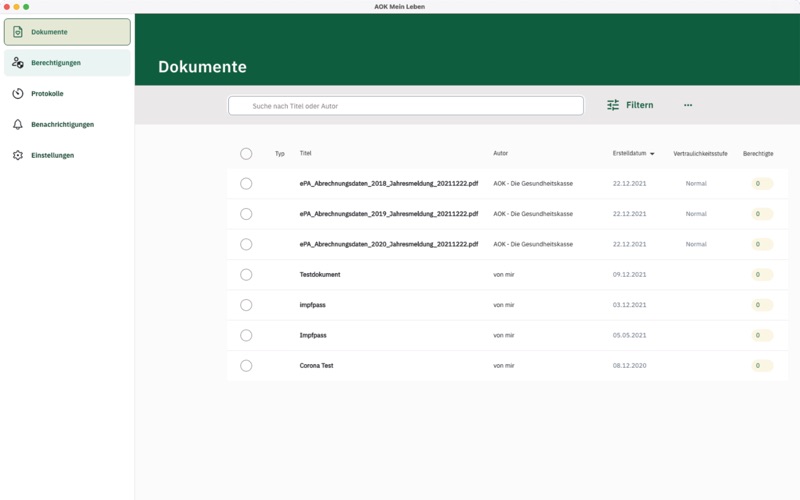Open the Dokumente section label

click(x=49, y=32)
